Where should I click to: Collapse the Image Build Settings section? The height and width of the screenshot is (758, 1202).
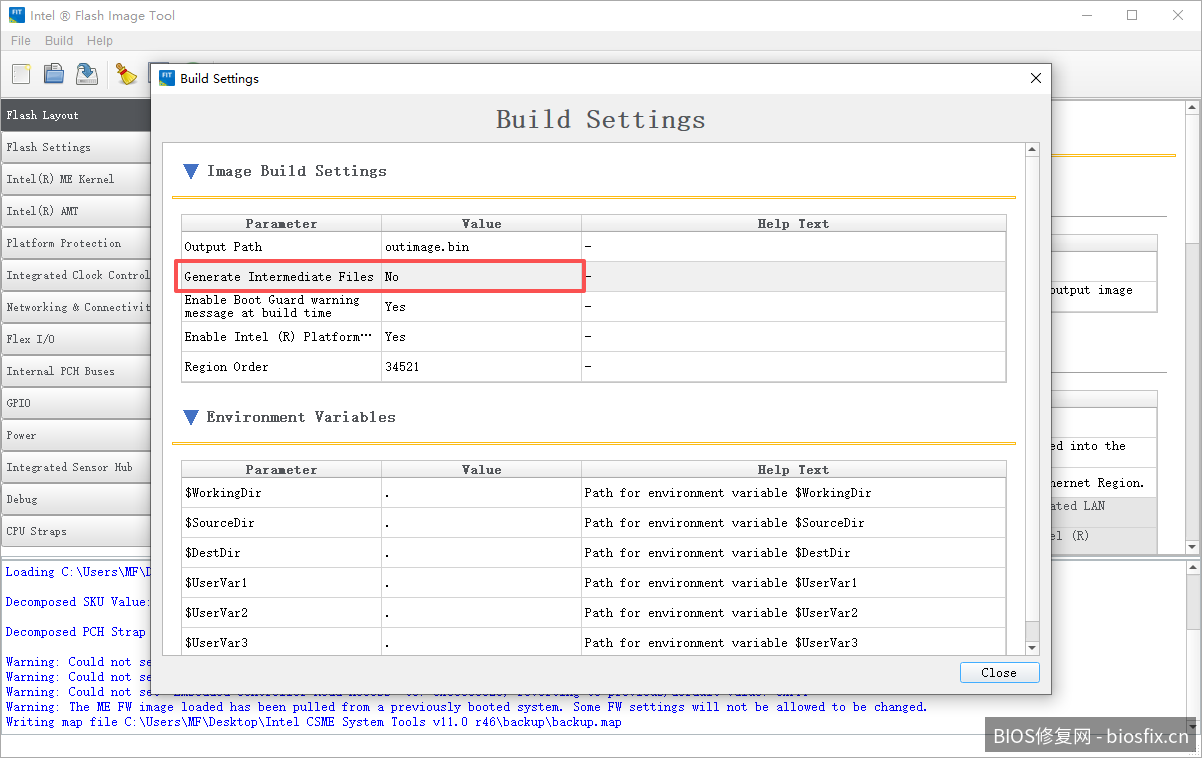point(191,171)
